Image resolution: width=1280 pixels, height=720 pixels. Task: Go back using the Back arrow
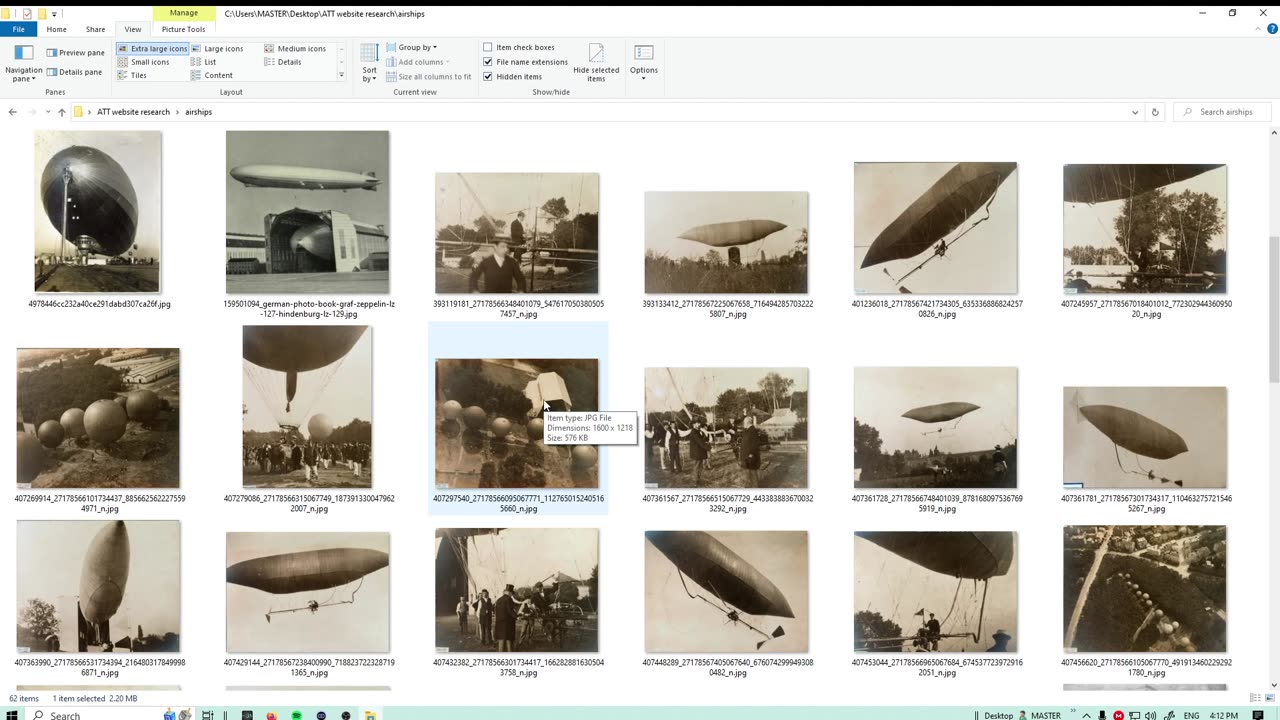(x=12, y=112)
